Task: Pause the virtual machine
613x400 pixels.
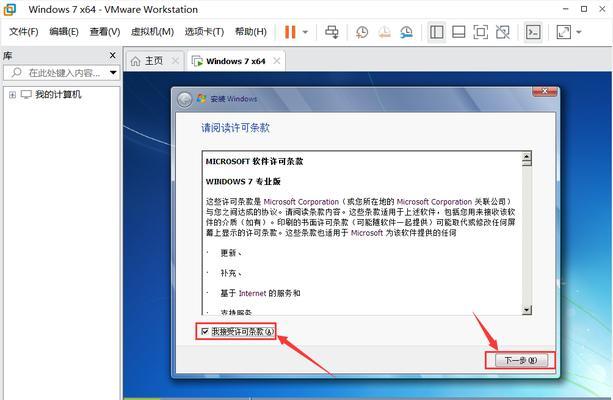Action: coord(290,32)
